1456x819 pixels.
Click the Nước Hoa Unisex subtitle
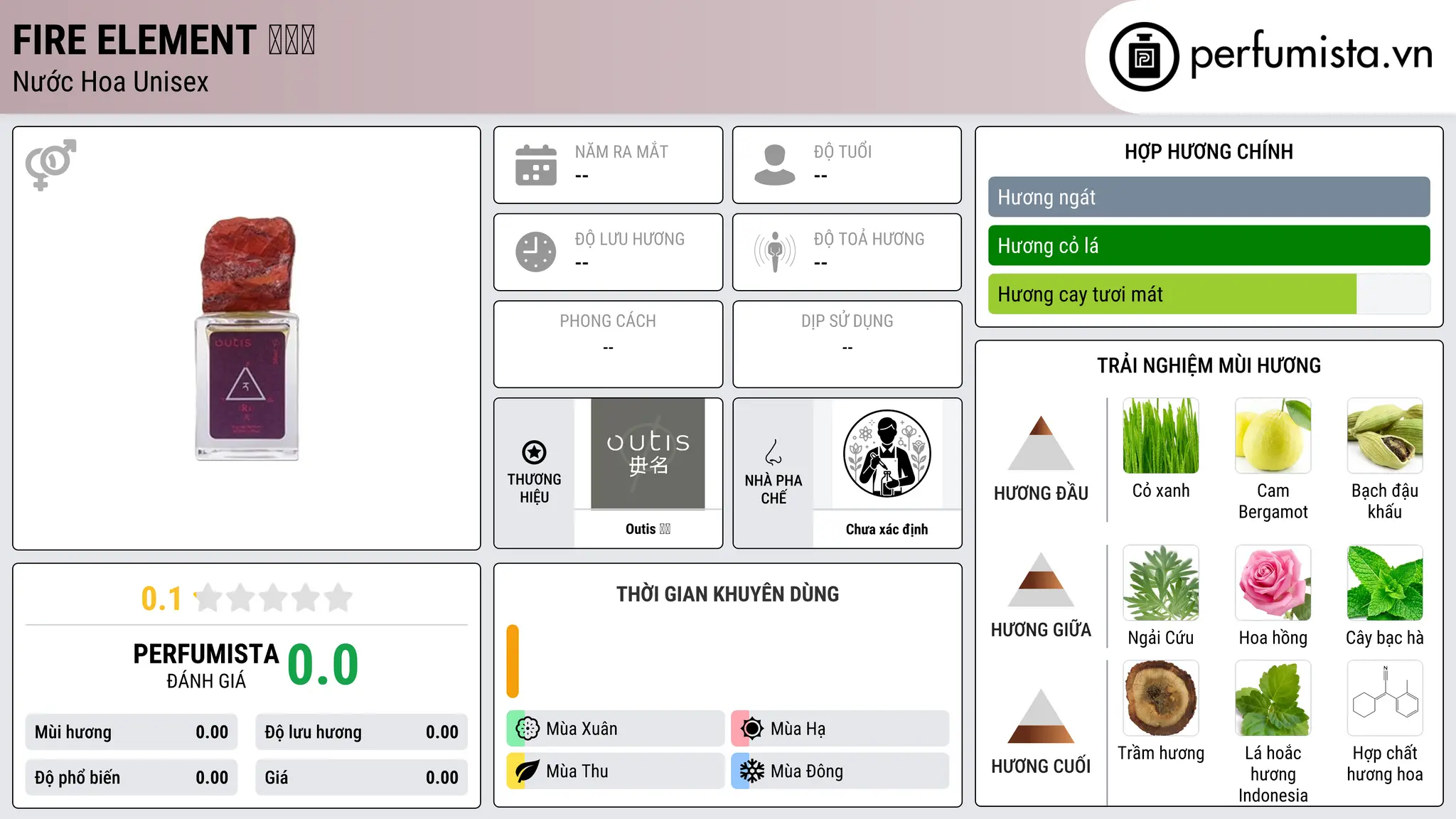[x=111, y=82]
